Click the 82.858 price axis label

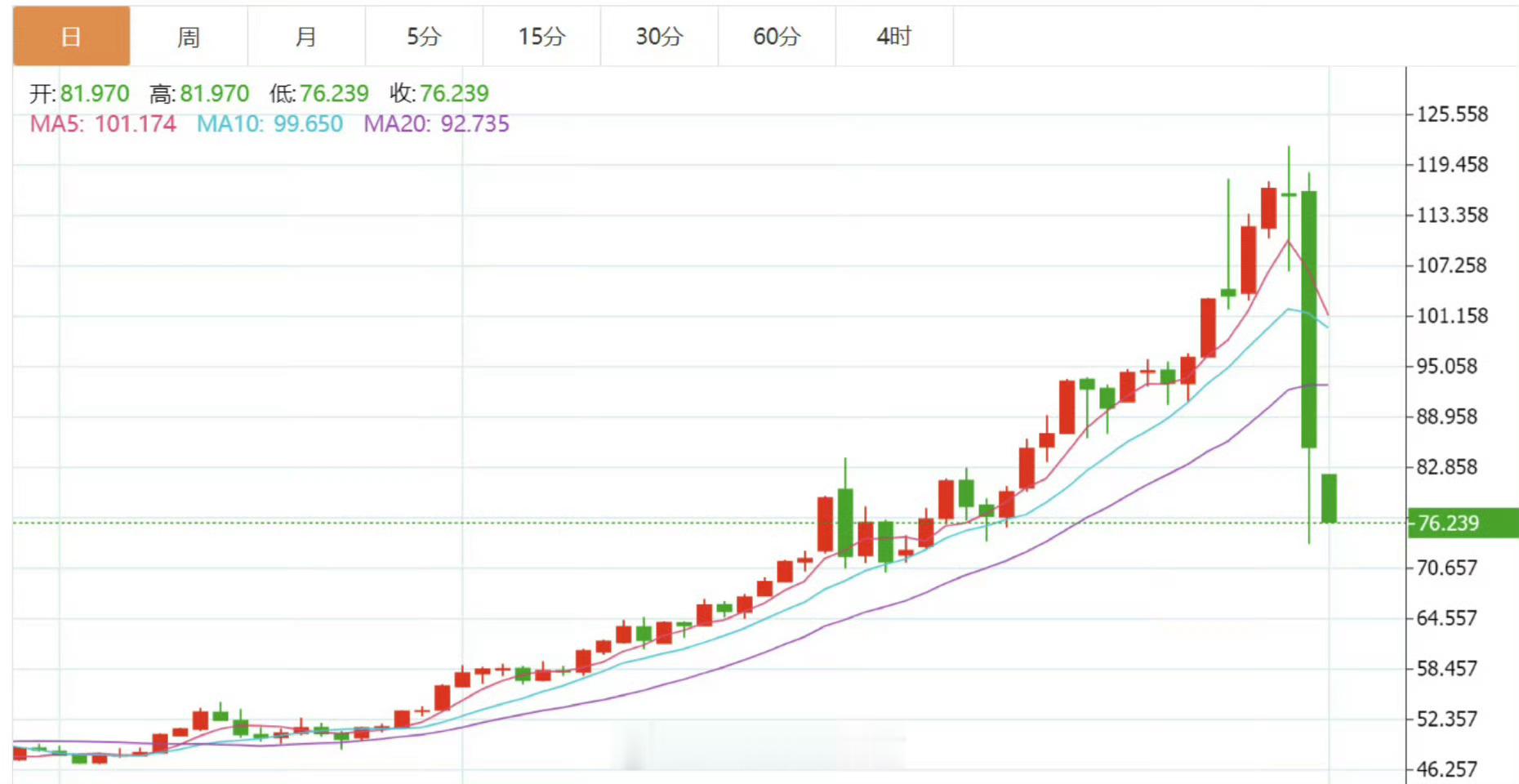(1447, 467)
